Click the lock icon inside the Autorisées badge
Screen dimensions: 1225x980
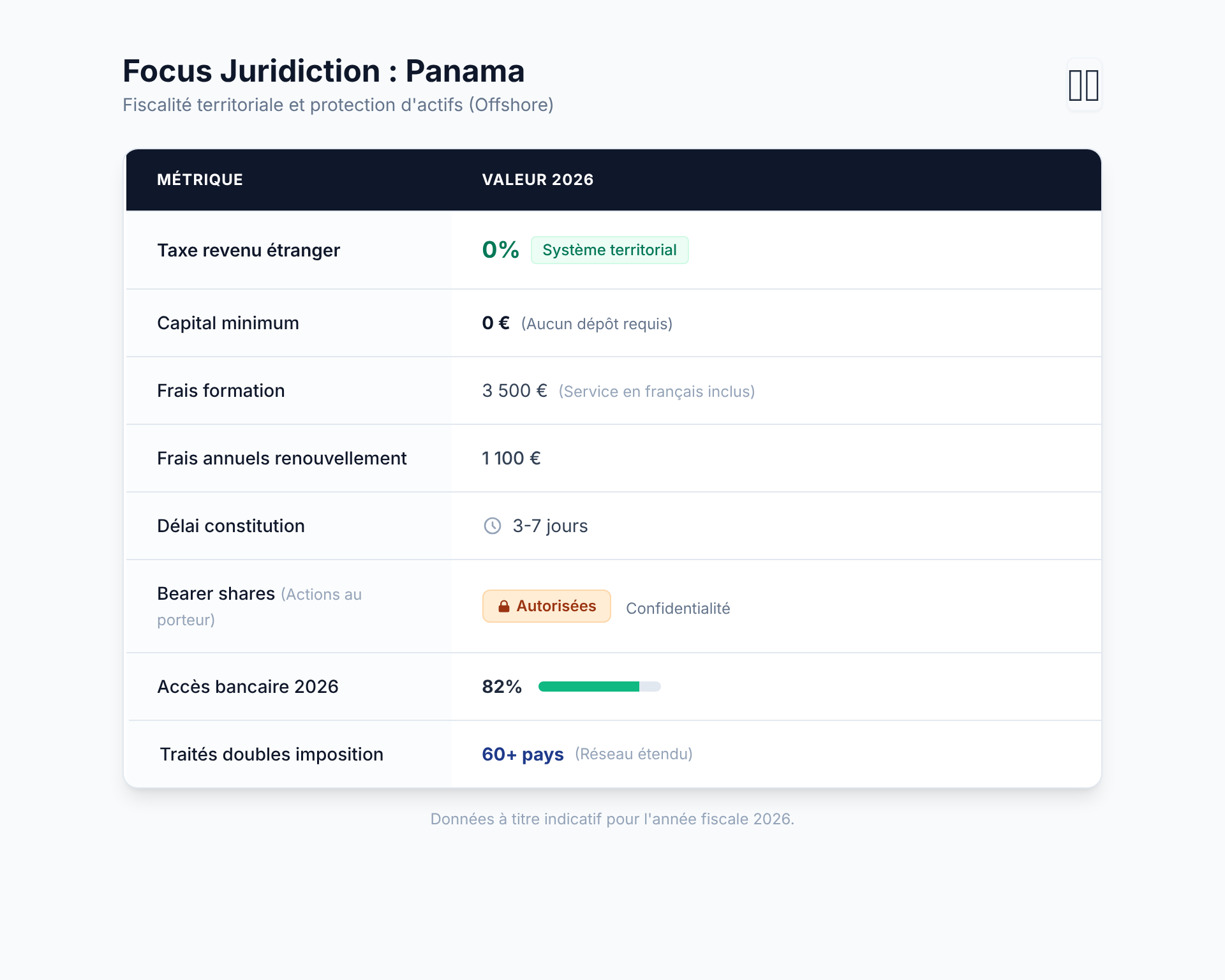click(x=503, y=605)
